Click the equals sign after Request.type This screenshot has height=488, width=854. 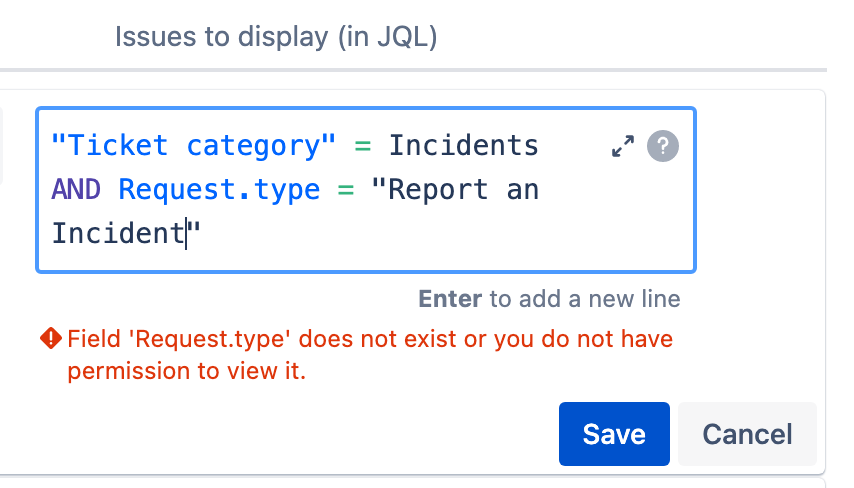pos(346,191)
